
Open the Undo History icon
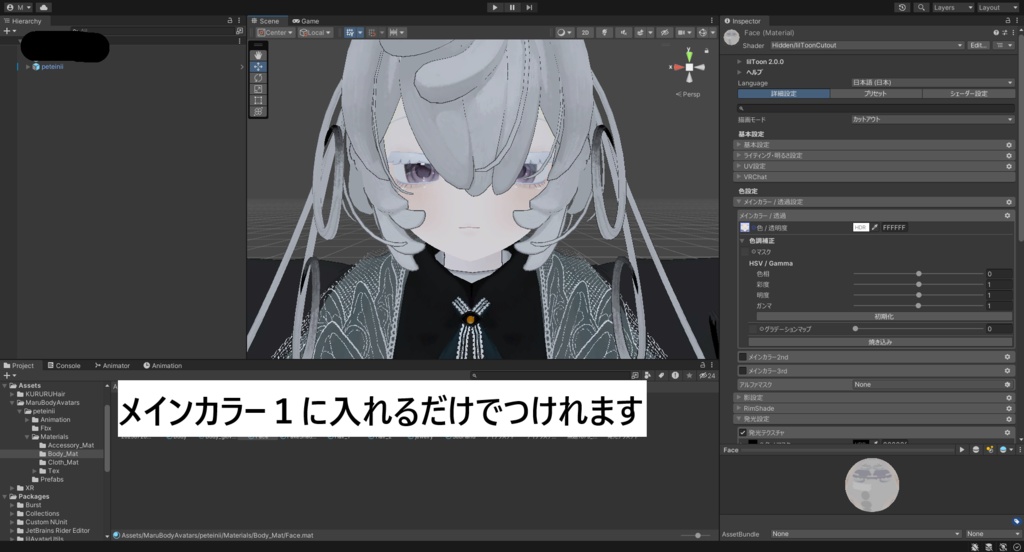[903, 7]
